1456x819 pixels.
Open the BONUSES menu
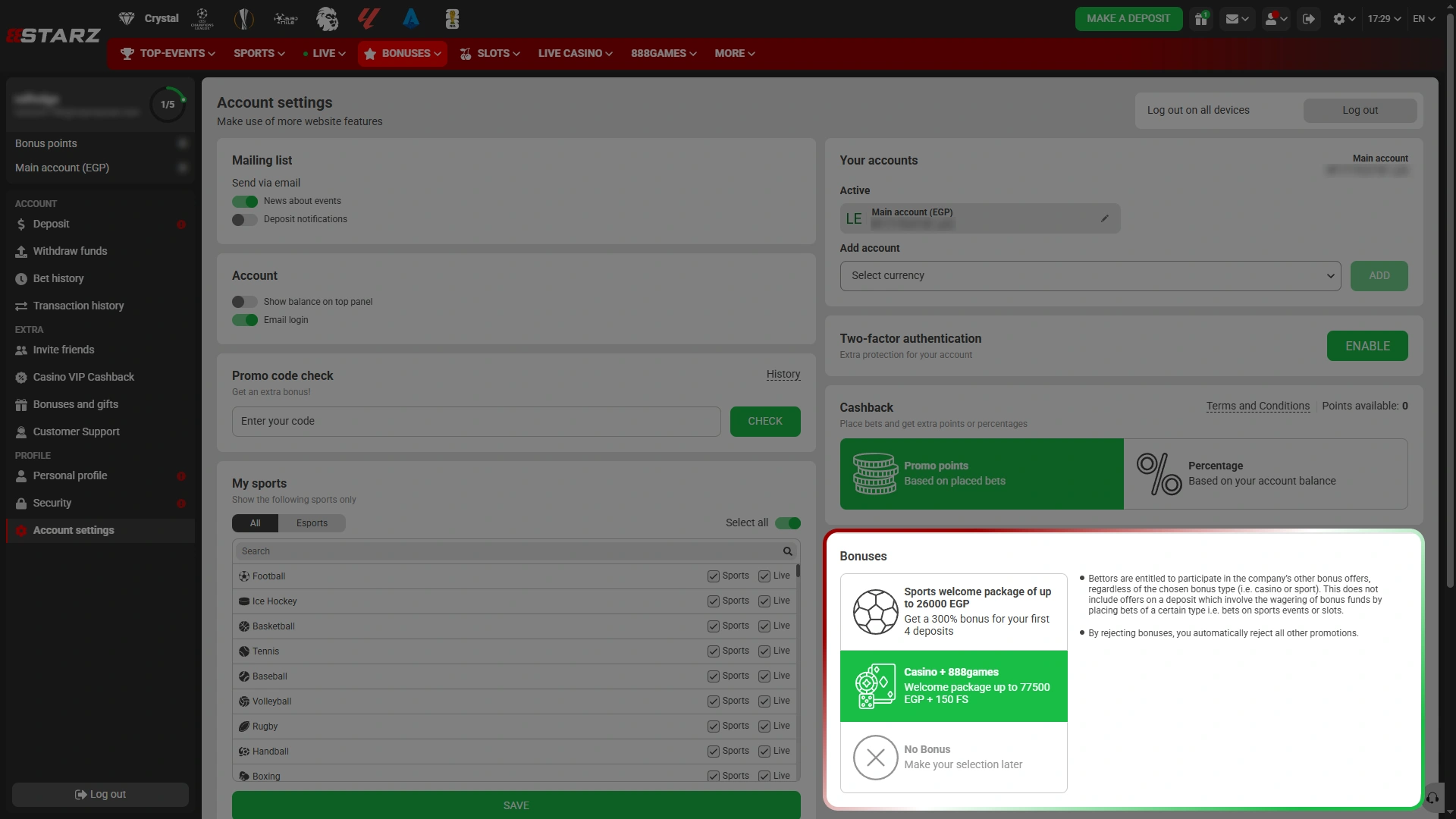click(x=403, y=54)
